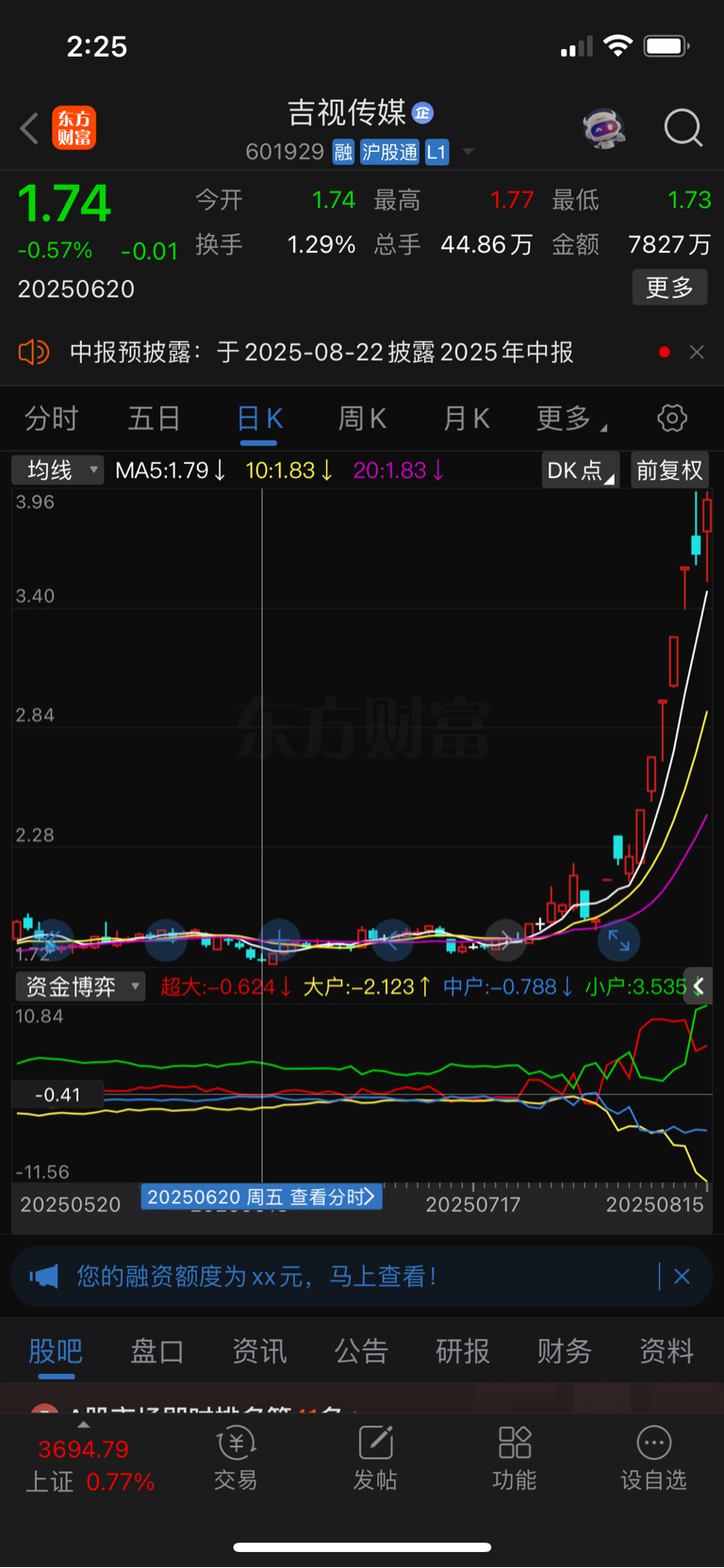Screen dimensions: 724x1568
Task: Open chart settings gear icon
Action: coord(672,419)
